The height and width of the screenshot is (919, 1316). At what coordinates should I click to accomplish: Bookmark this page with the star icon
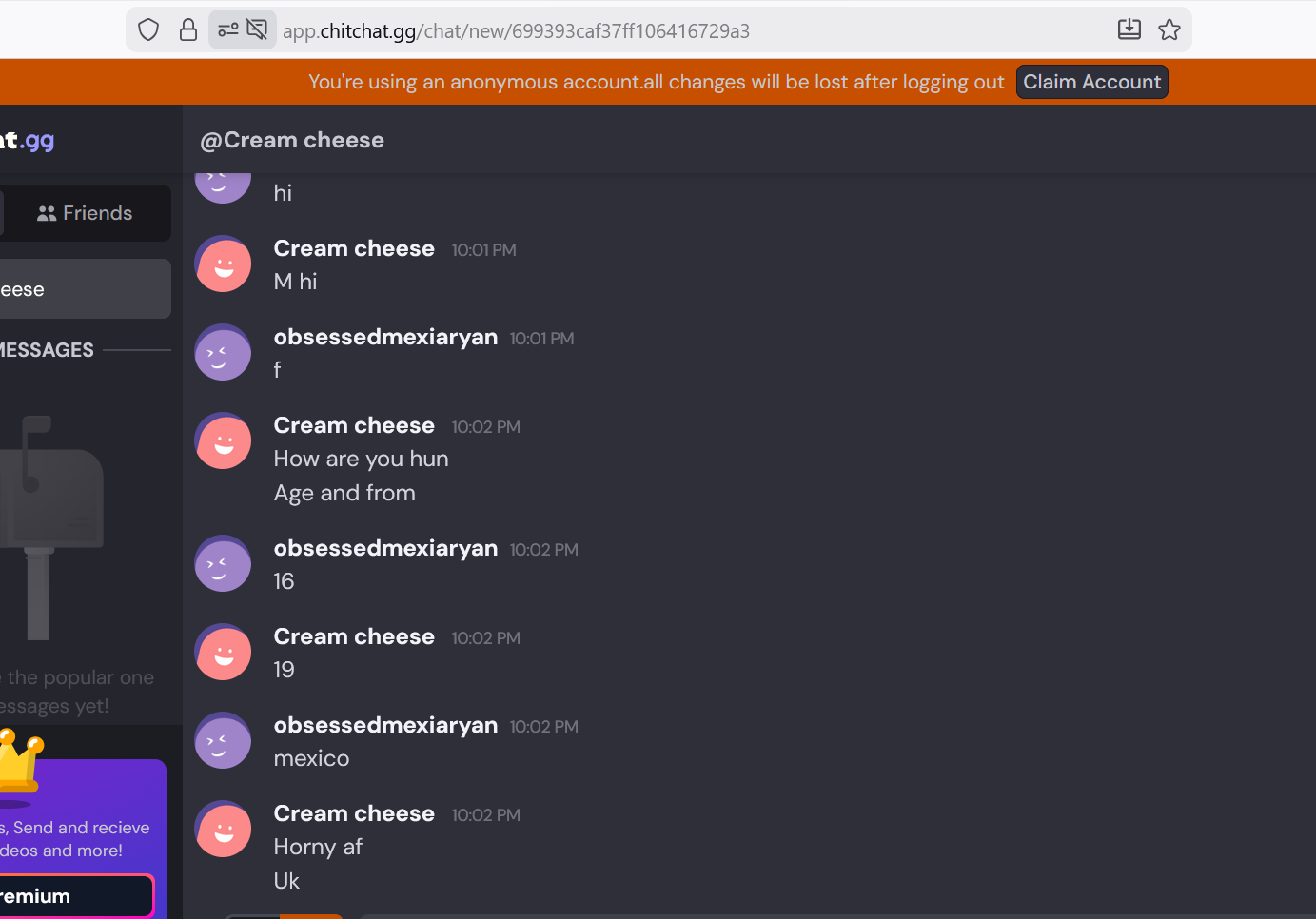click(1169, 30)
